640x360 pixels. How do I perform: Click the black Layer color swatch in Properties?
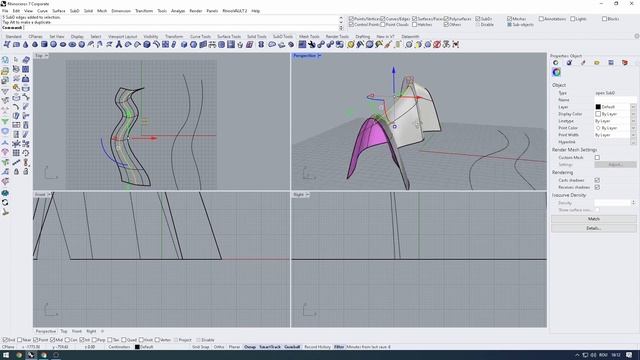[x=598, y=107]
